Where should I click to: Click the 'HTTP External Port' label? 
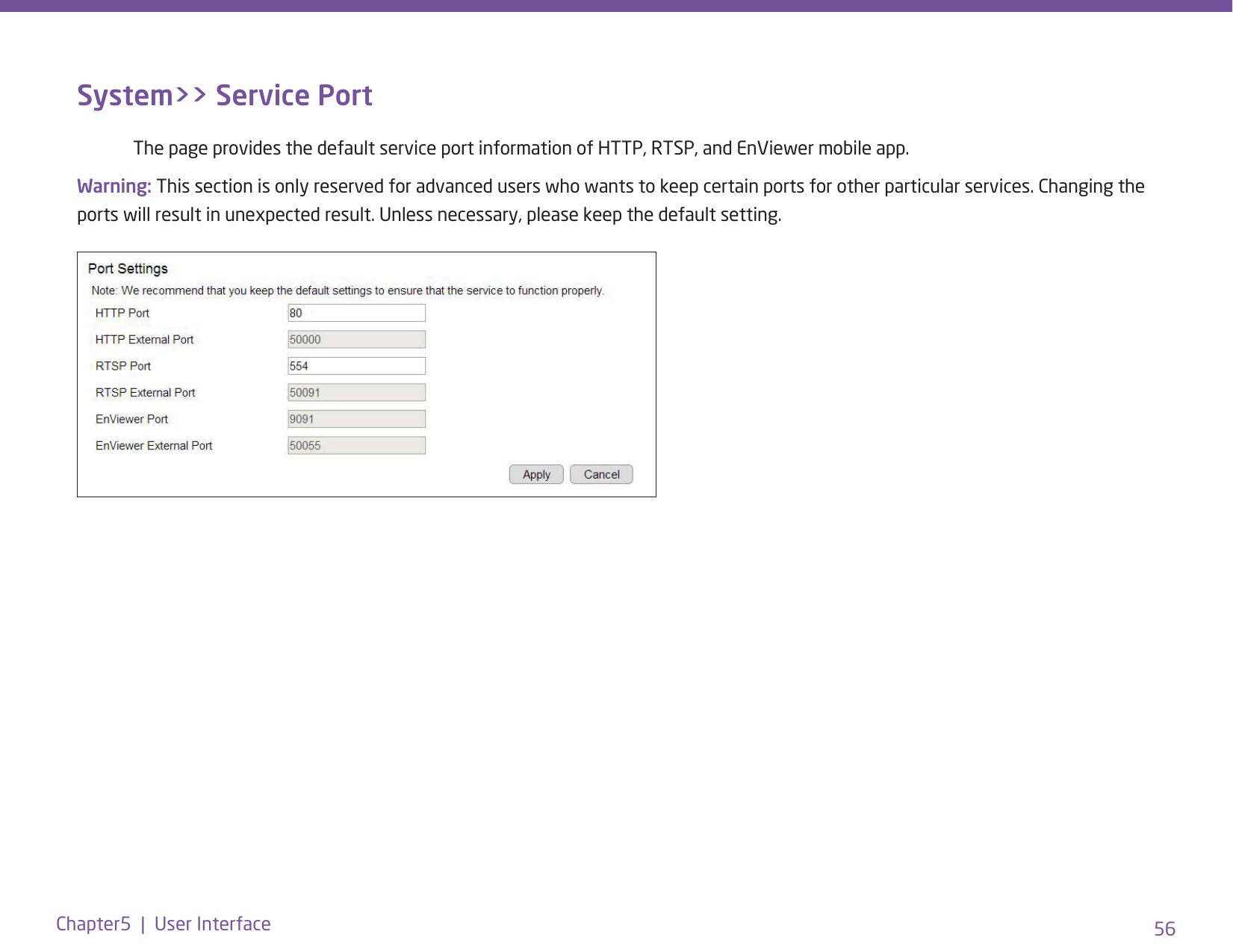pyautogui.click(x=144, y=340)
